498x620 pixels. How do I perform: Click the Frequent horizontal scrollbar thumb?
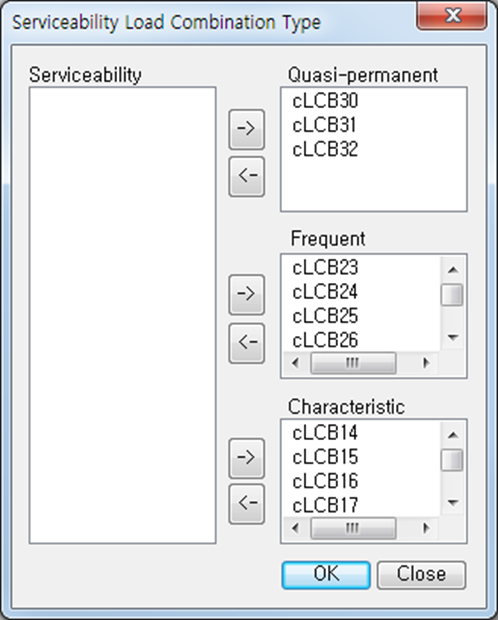353,363
